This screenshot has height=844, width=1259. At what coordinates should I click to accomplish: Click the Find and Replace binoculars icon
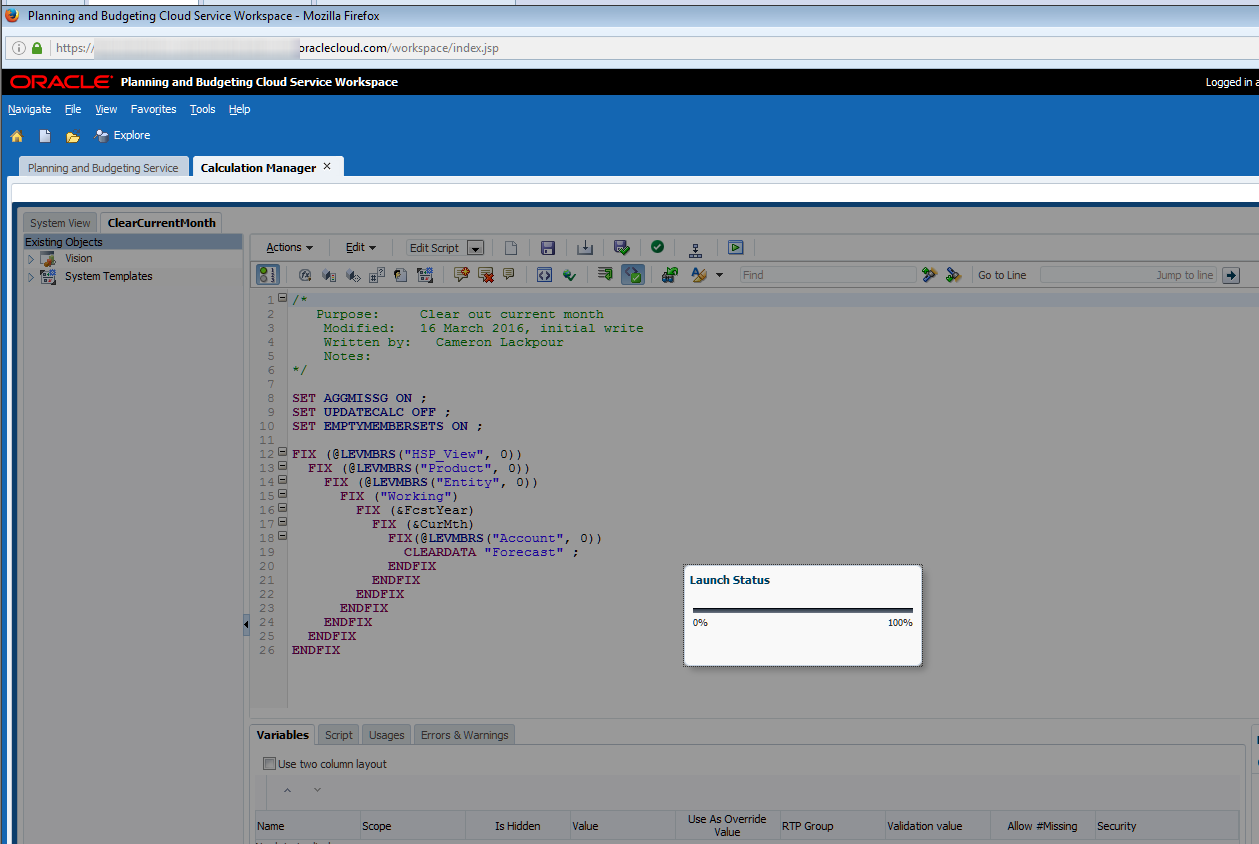tap(669, 274)
